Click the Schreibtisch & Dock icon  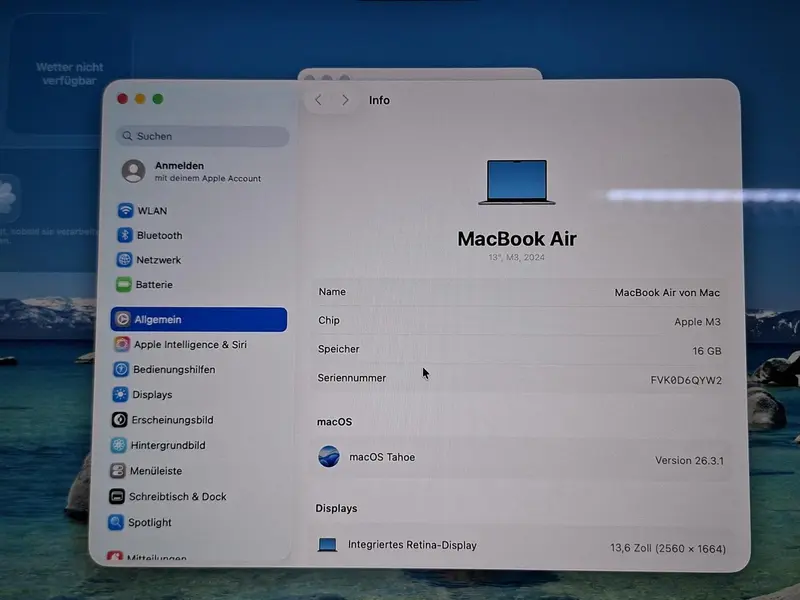(x=117, y=496)
